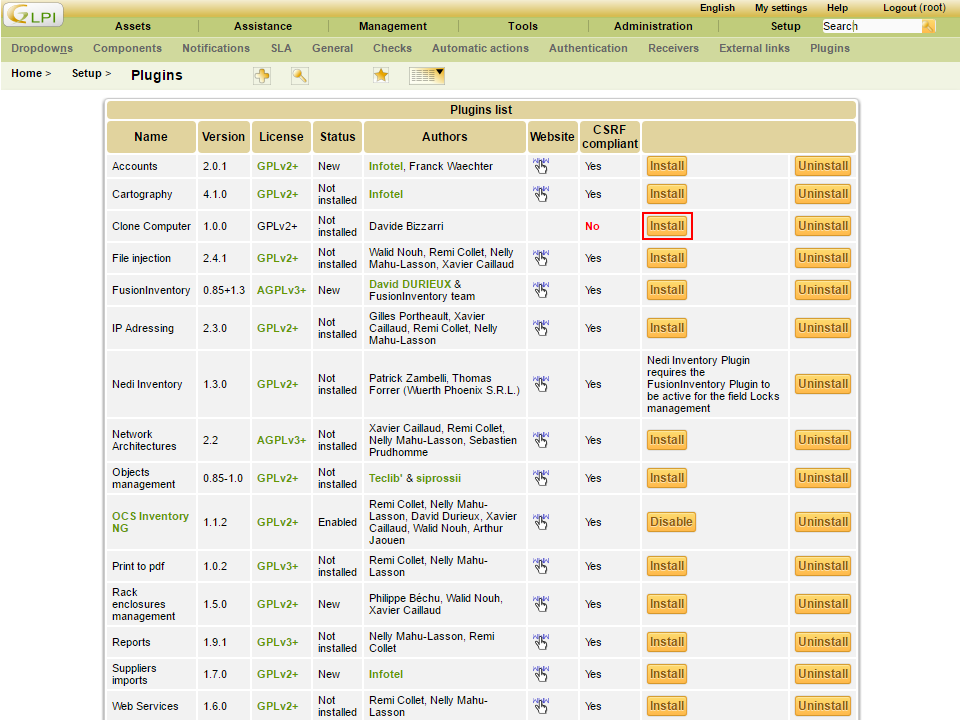Viewport: 960px width, 720px height.
Task: Click the add plus icon
Action: click(262, 76)
